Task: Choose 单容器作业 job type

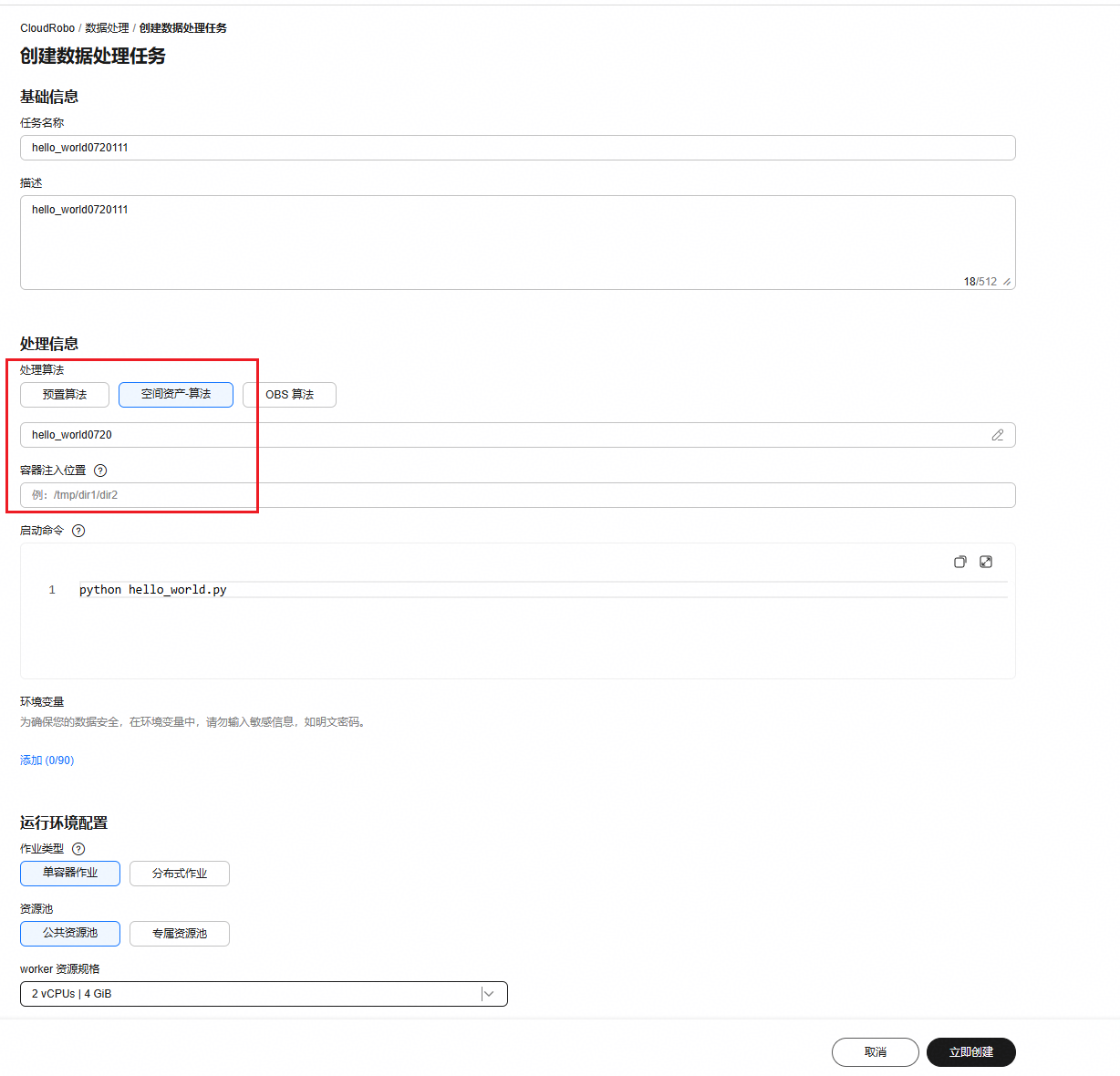Action: [x=70, y=874]
